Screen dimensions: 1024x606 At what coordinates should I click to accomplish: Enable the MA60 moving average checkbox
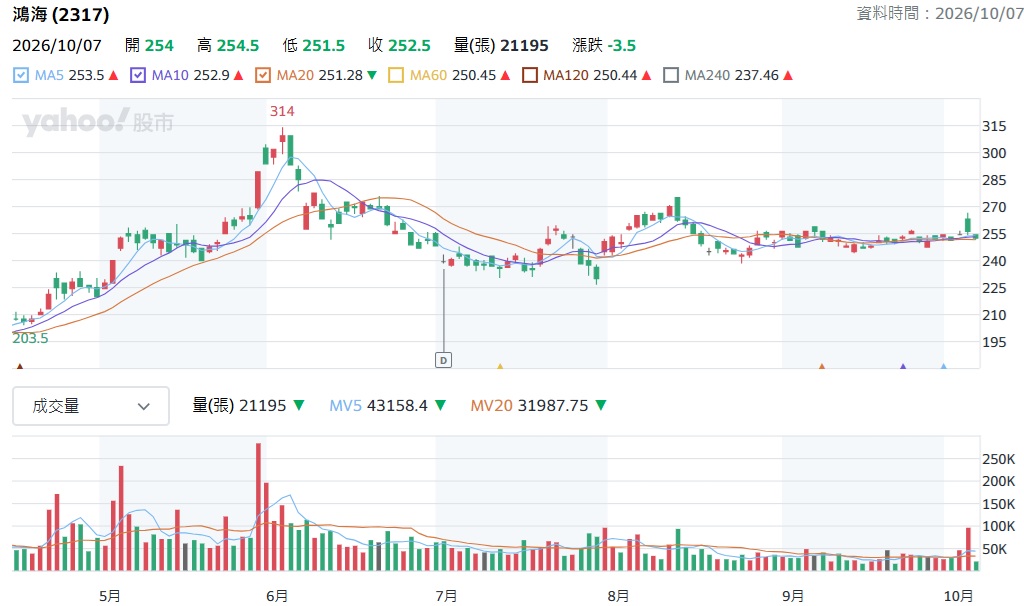396,75
